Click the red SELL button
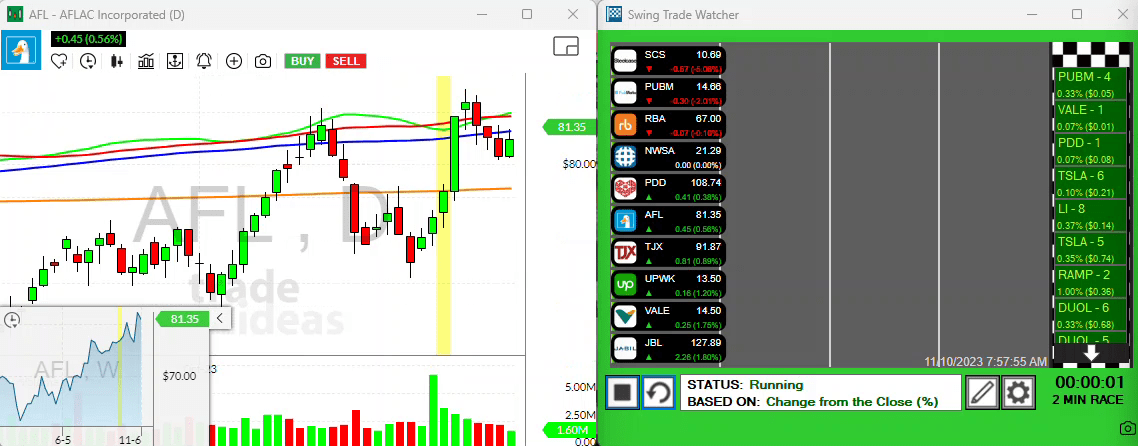Image resolution: width=1138 pixels, height=446 pixels. click(345, 61)
